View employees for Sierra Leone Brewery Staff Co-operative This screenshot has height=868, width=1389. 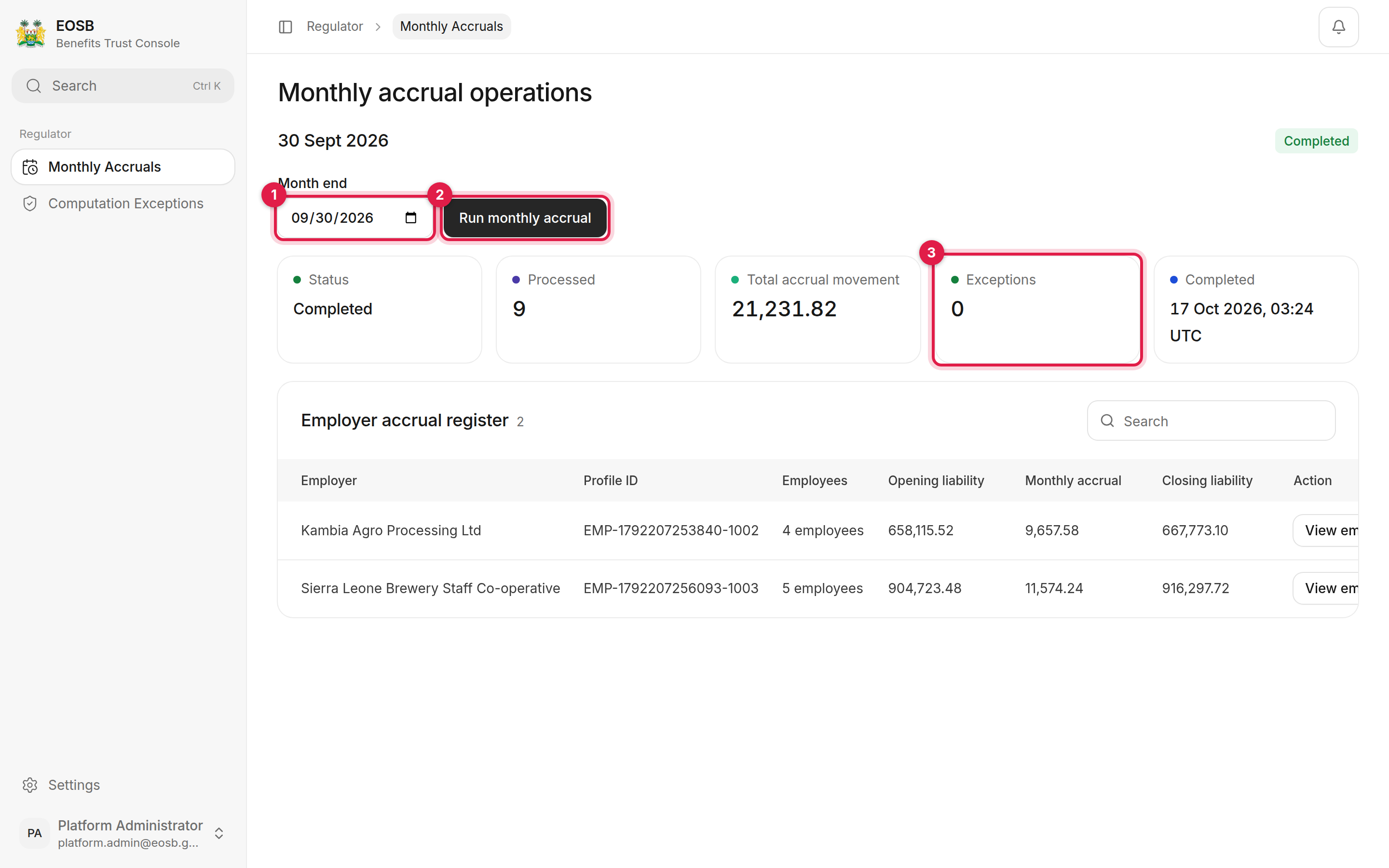coord(1325,588)
